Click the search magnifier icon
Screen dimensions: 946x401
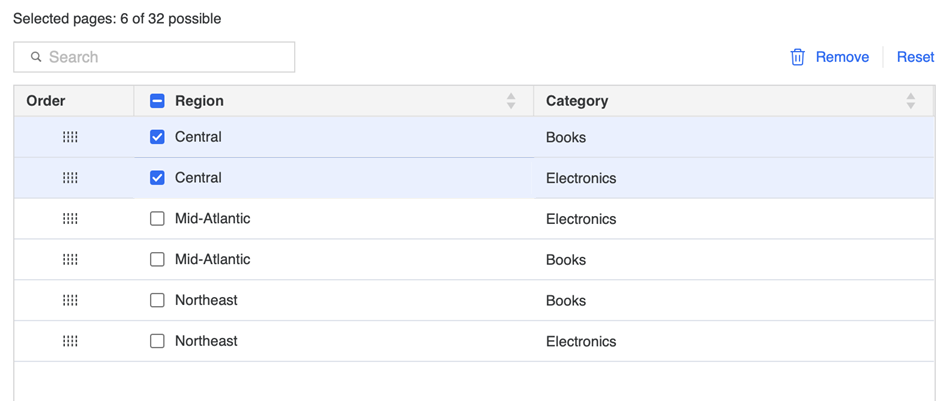coord(36,57)
